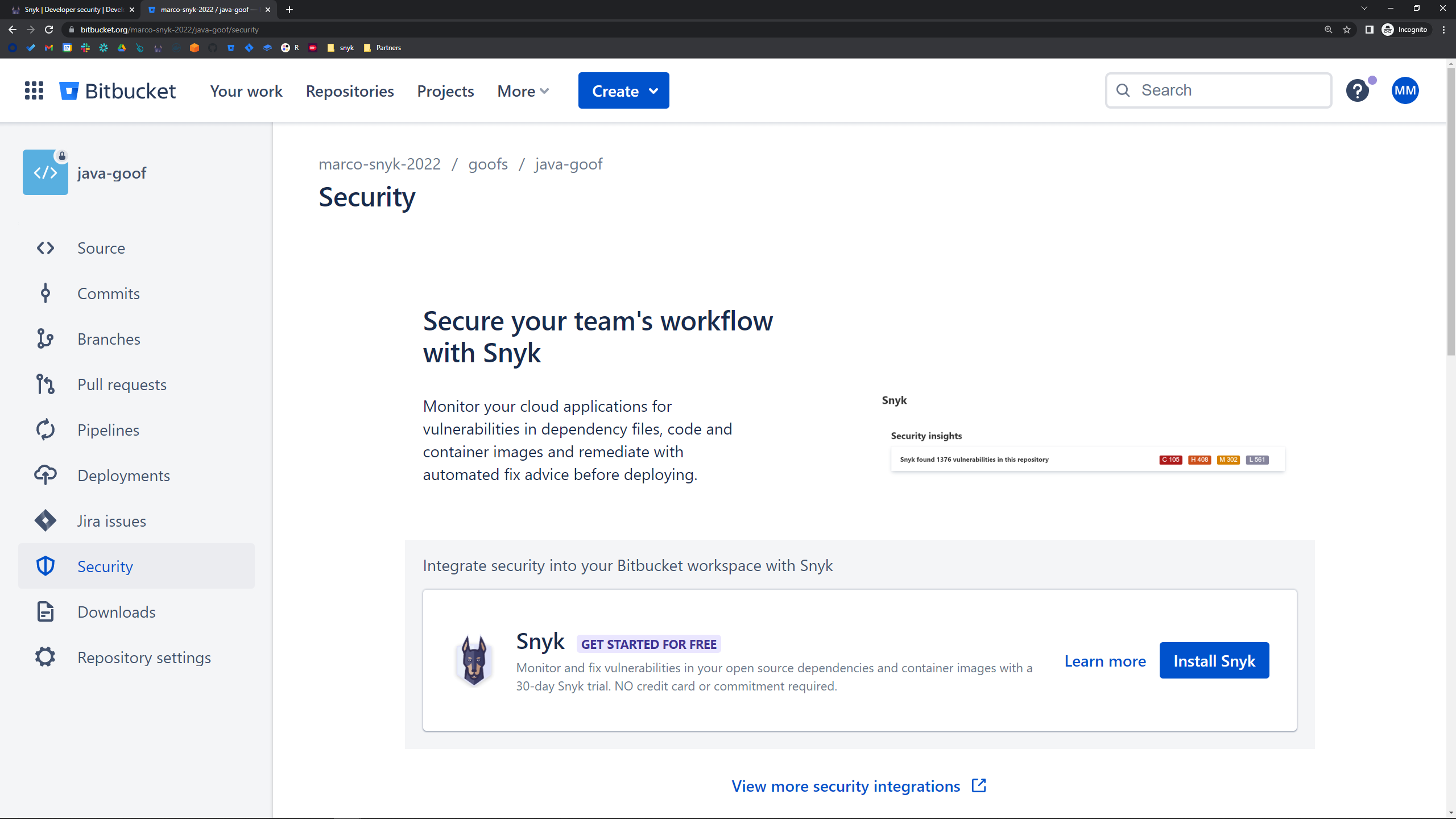The width and height of the screenshot is (1456, 819).
Task: Click the Jira issues diamond icon
Action: pyautogui.click(x=45, y=521)
